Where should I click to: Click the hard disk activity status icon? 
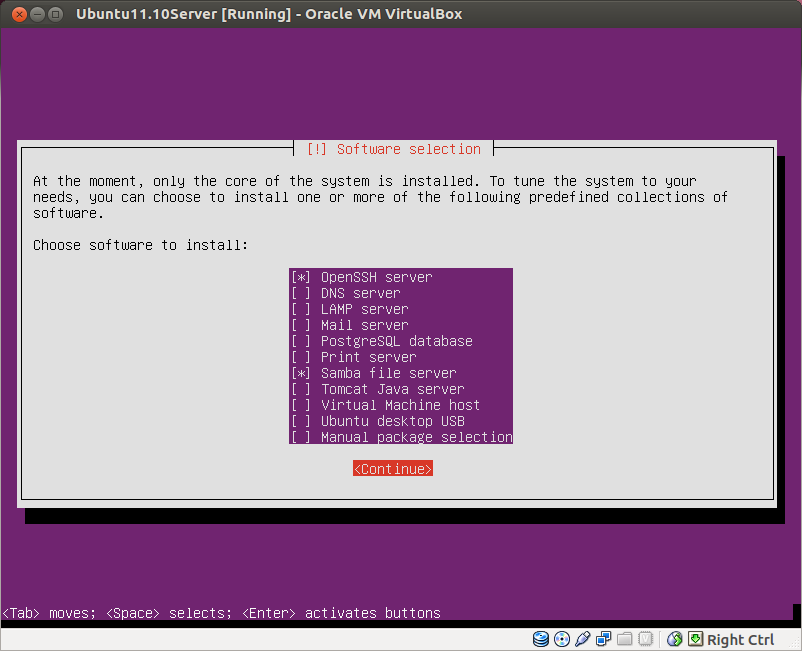pyautogui.click(x=540, y=639)
